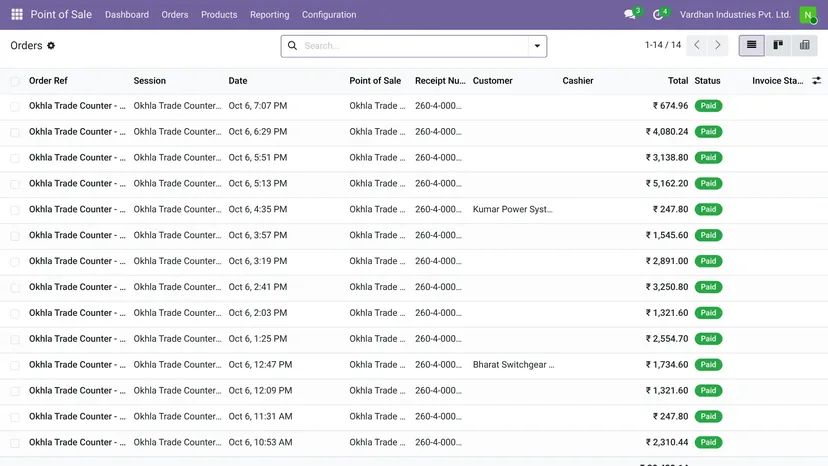Sort by Cashier column header
This screenshot has height=466, width=828.
(578, 81)
